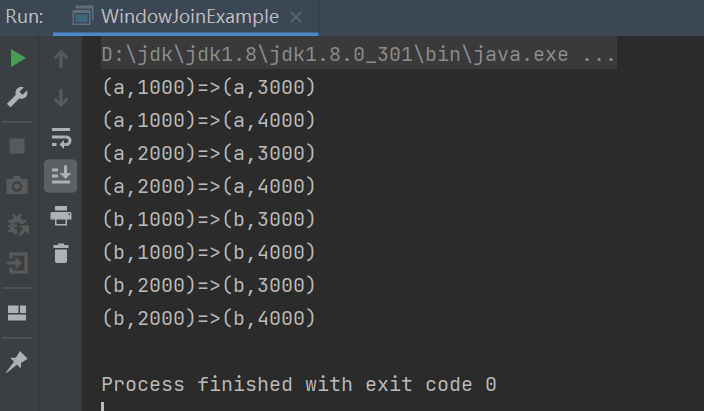The width and height of the screenshot is (704, 411).
Task: Rerun WindowJoinExample with green play icon
Action: click(18, 59)
